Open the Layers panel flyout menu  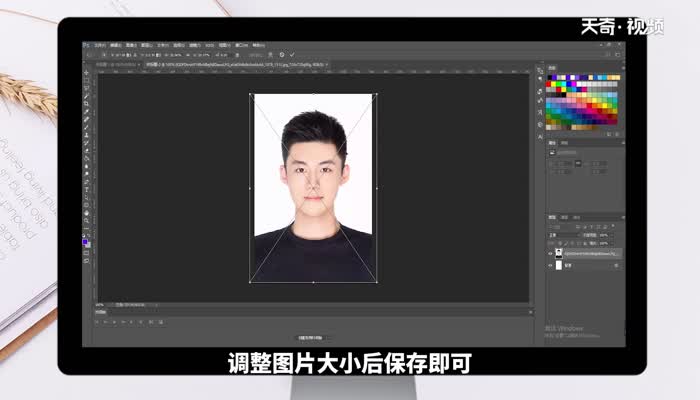click(x=622, y=217)
